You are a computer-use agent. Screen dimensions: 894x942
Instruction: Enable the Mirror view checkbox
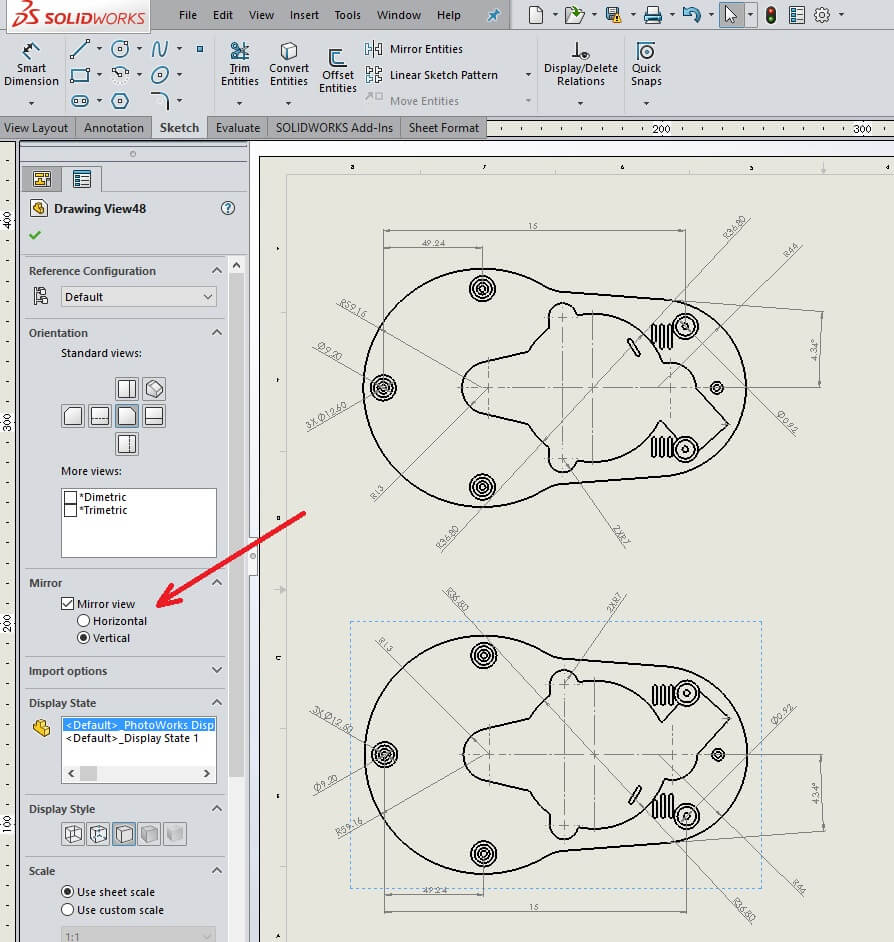click(x=68, y=603)
